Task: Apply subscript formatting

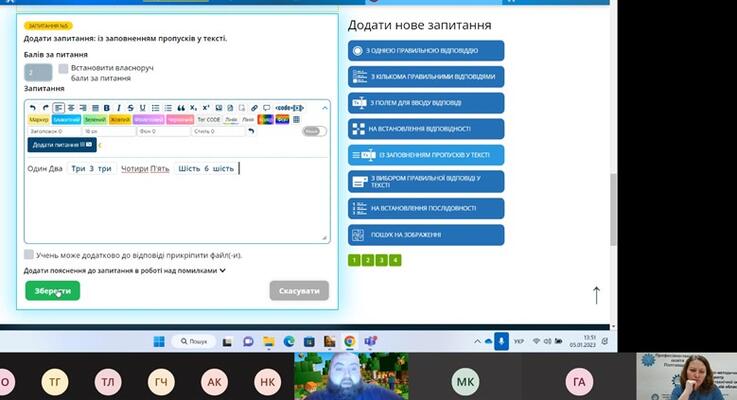Action: pos(193,108)
